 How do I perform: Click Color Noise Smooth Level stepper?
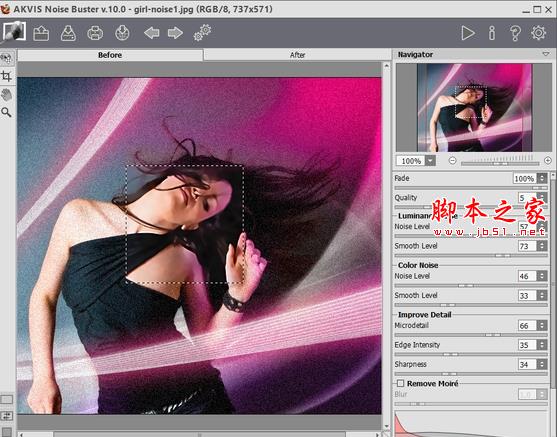542,295
